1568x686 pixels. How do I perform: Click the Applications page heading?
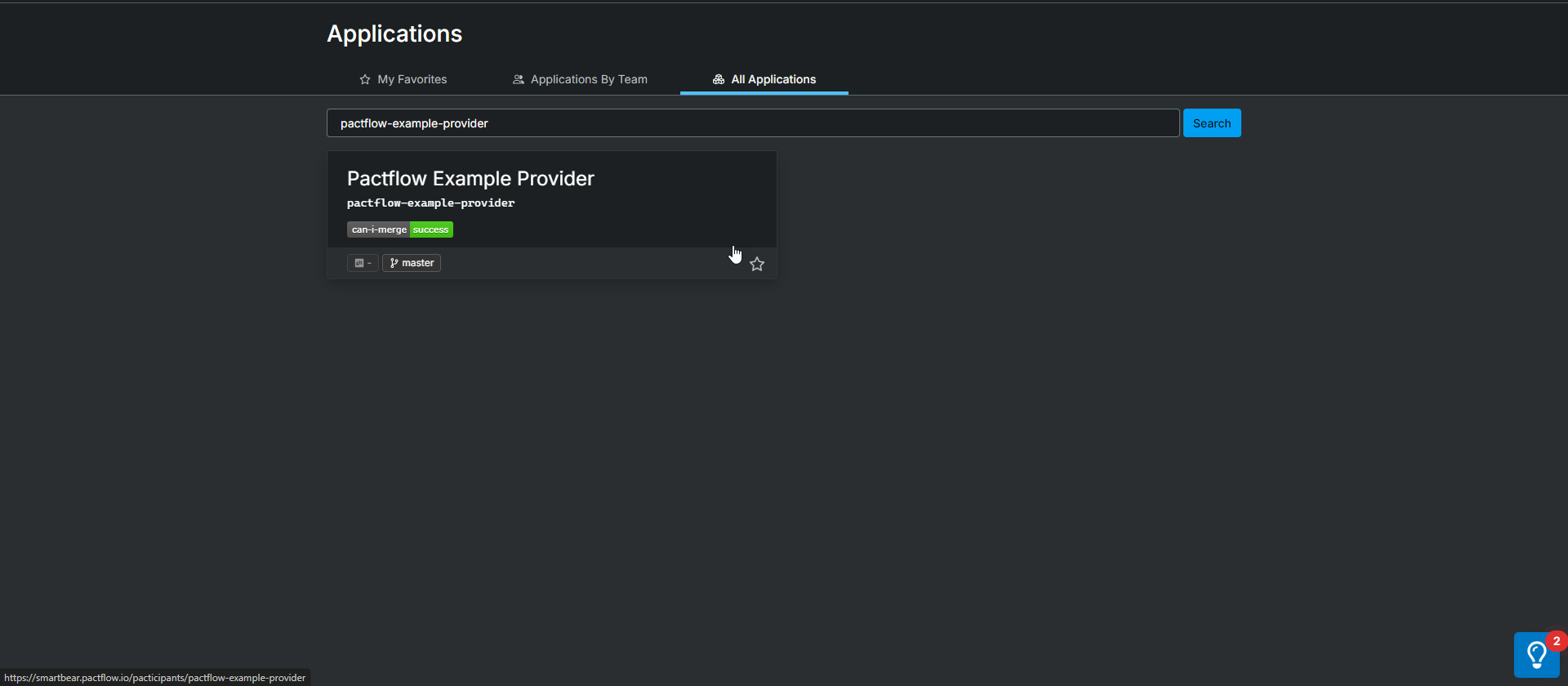[394, 33]
